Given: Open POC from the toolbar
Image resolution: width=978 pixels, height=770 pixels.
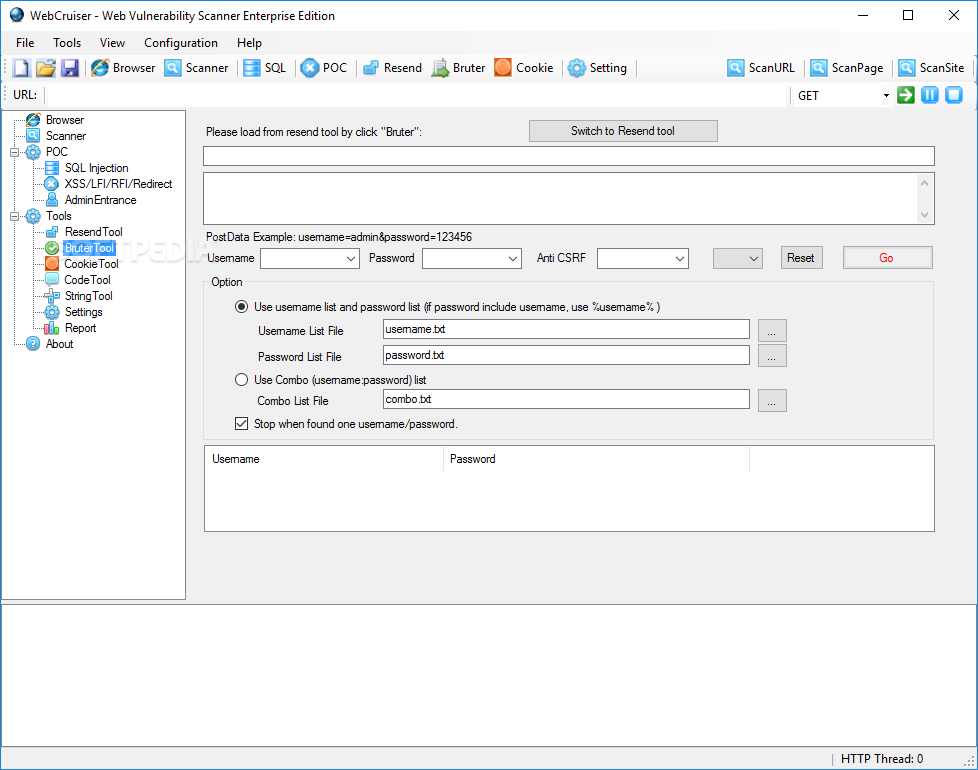Looking at the screenshot, I should pyautogui.click(x=323, y=68).
